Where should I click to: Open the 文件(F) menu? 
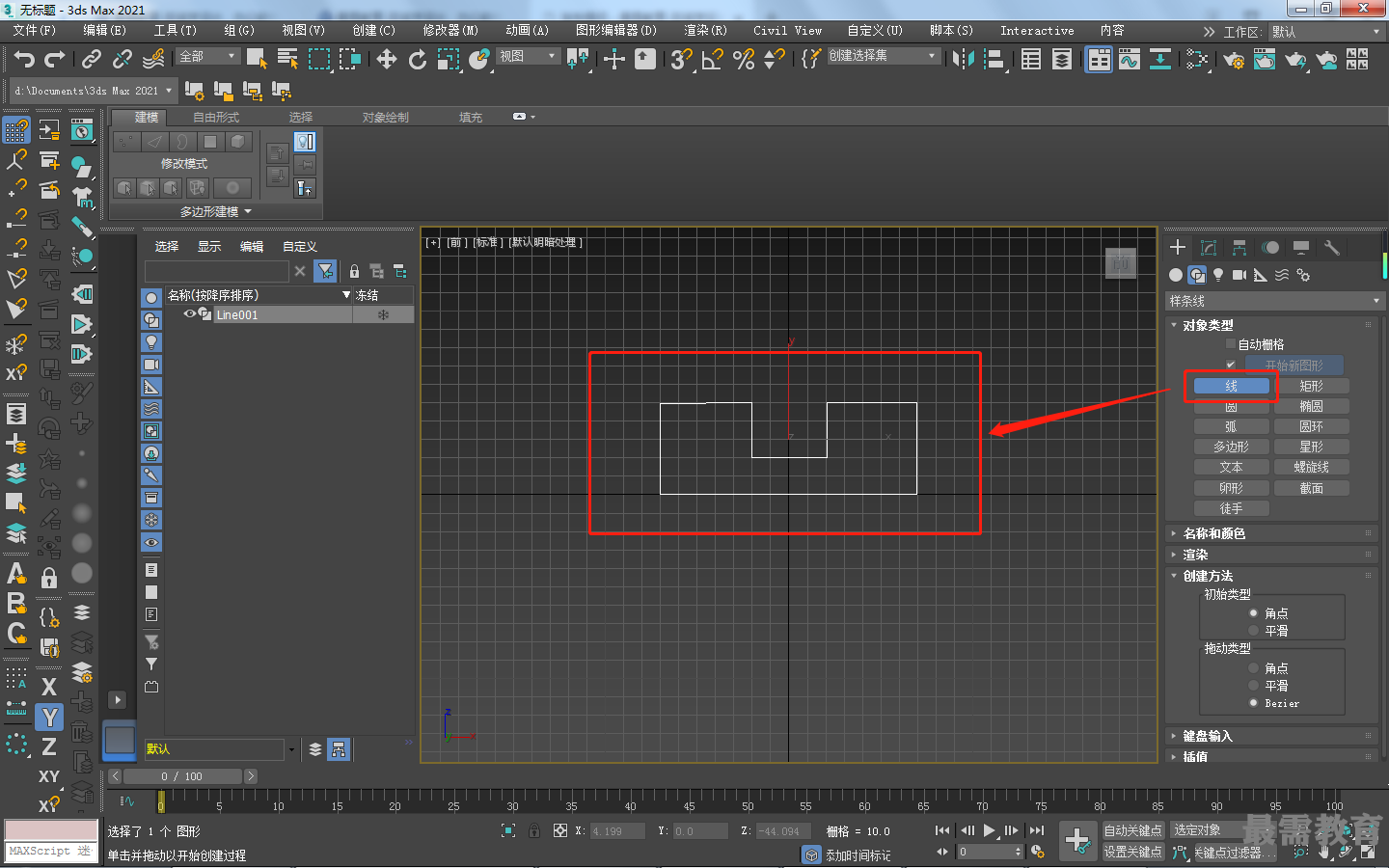coord(35,31)
